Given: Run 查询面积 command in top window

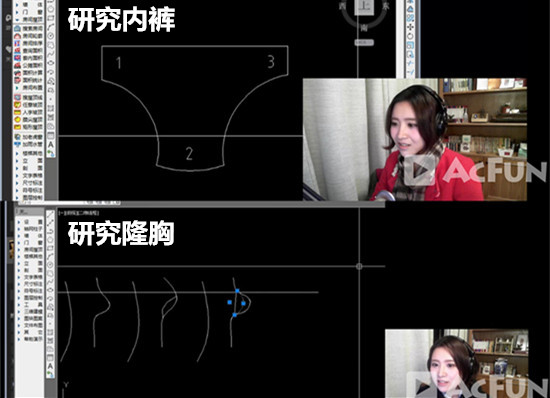Looking at the screenshot, I should pyautogui.click(x=28, y=50).
